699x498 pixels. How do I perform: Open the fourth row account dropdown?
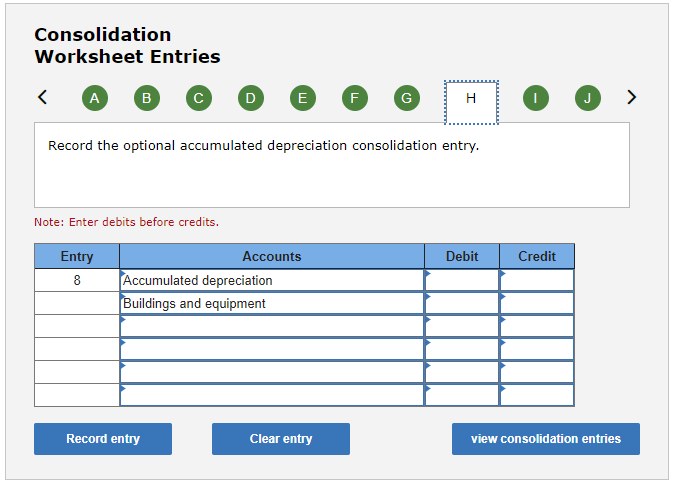tap(272, 350)
